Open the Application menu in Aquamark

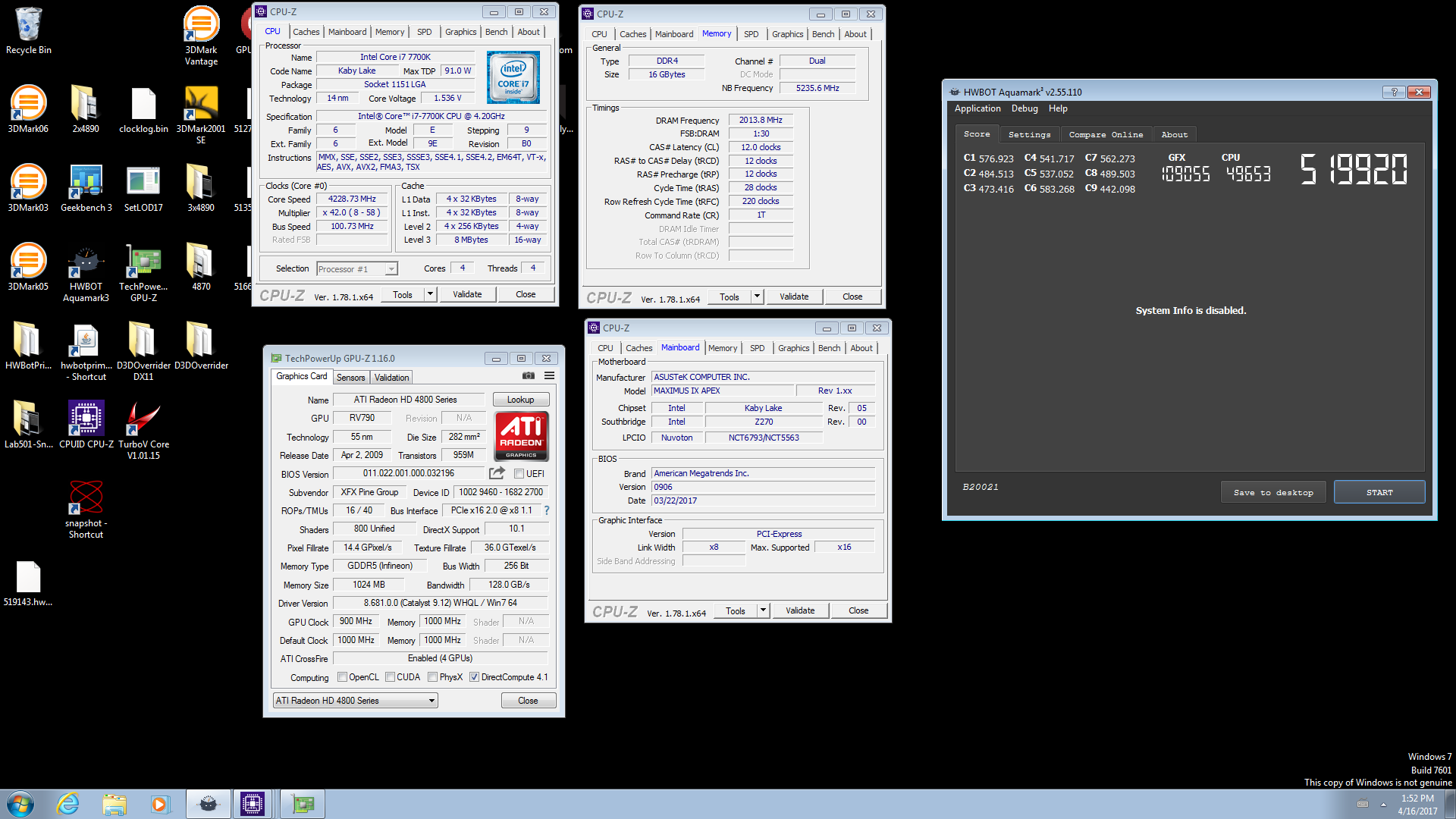[x=978, y=108]
